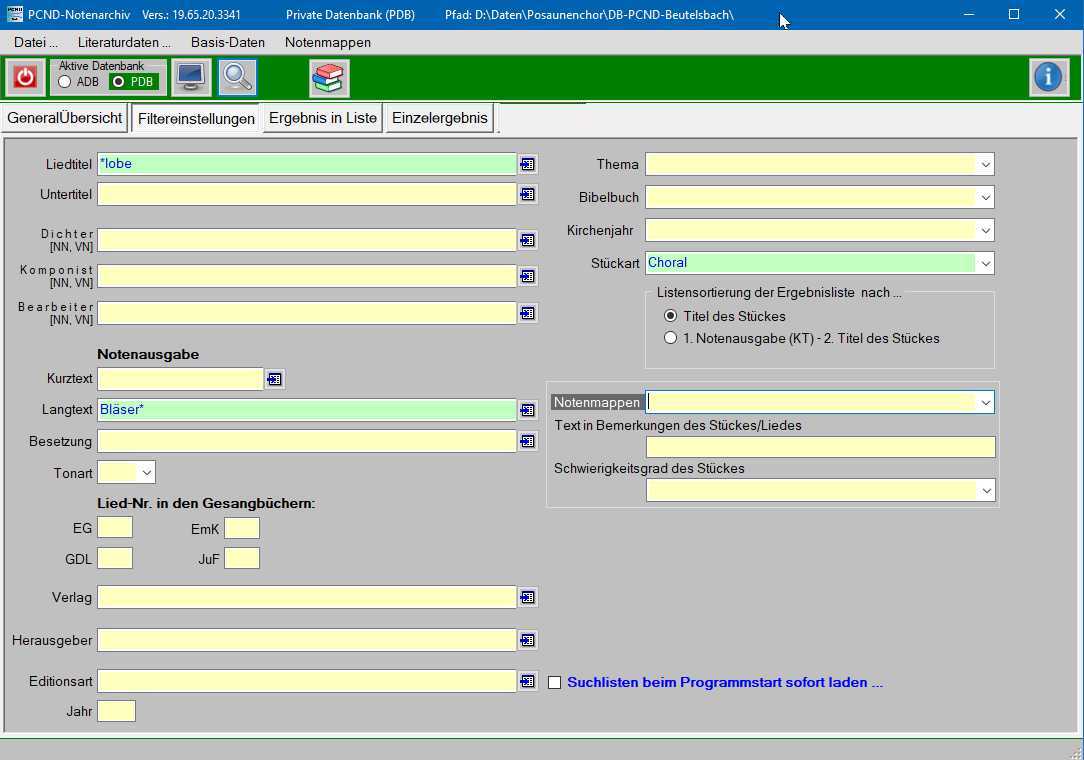
Task: Click the JuF hymn number field
Action: [x=242, y=558]
